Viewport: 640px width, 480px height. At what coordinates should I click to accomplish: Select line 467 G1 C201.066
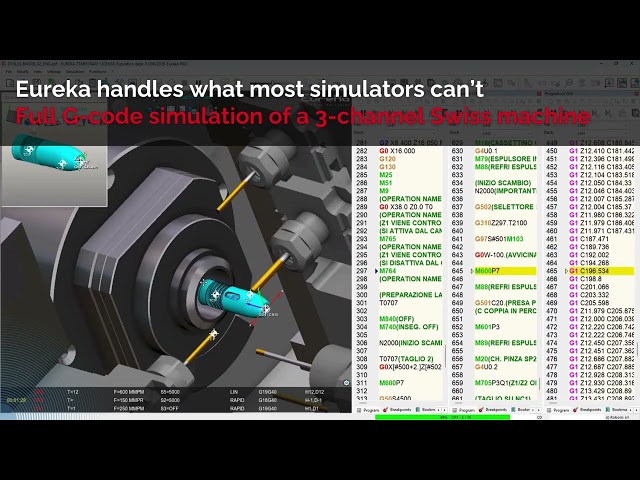[589, 287]
